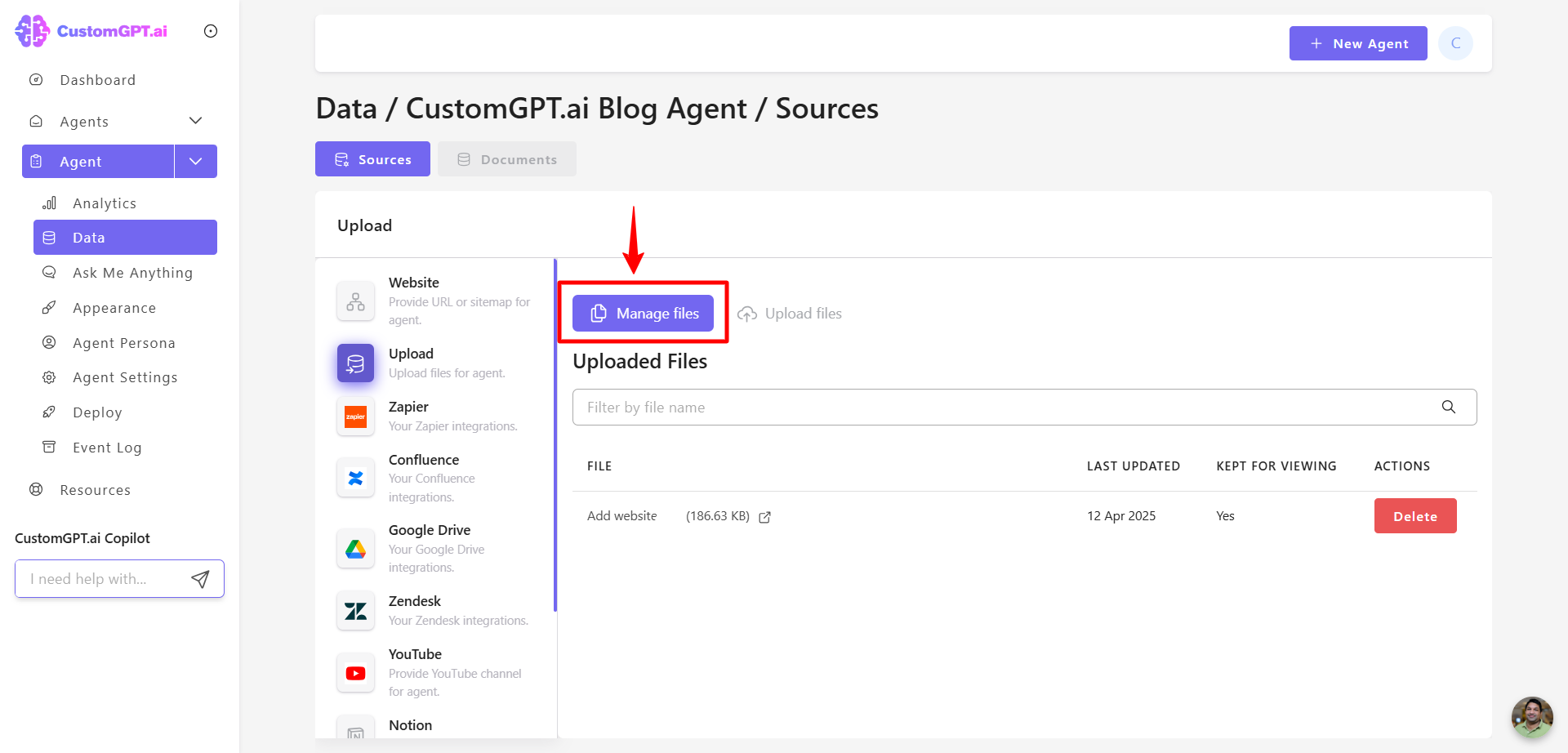Select the Zapier integration icon

pyautogui.click(x=355, y=417)
